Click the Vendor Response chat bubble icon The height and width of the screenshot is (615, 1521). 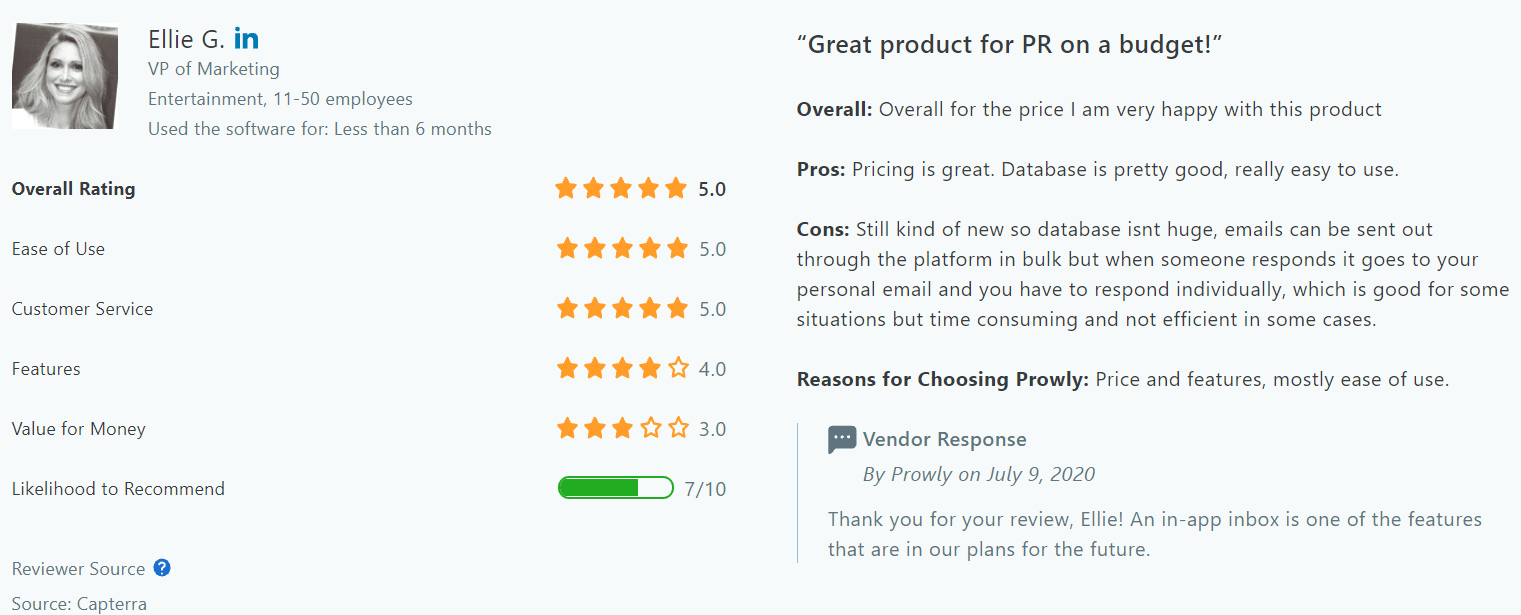click(x=842, y=439)
